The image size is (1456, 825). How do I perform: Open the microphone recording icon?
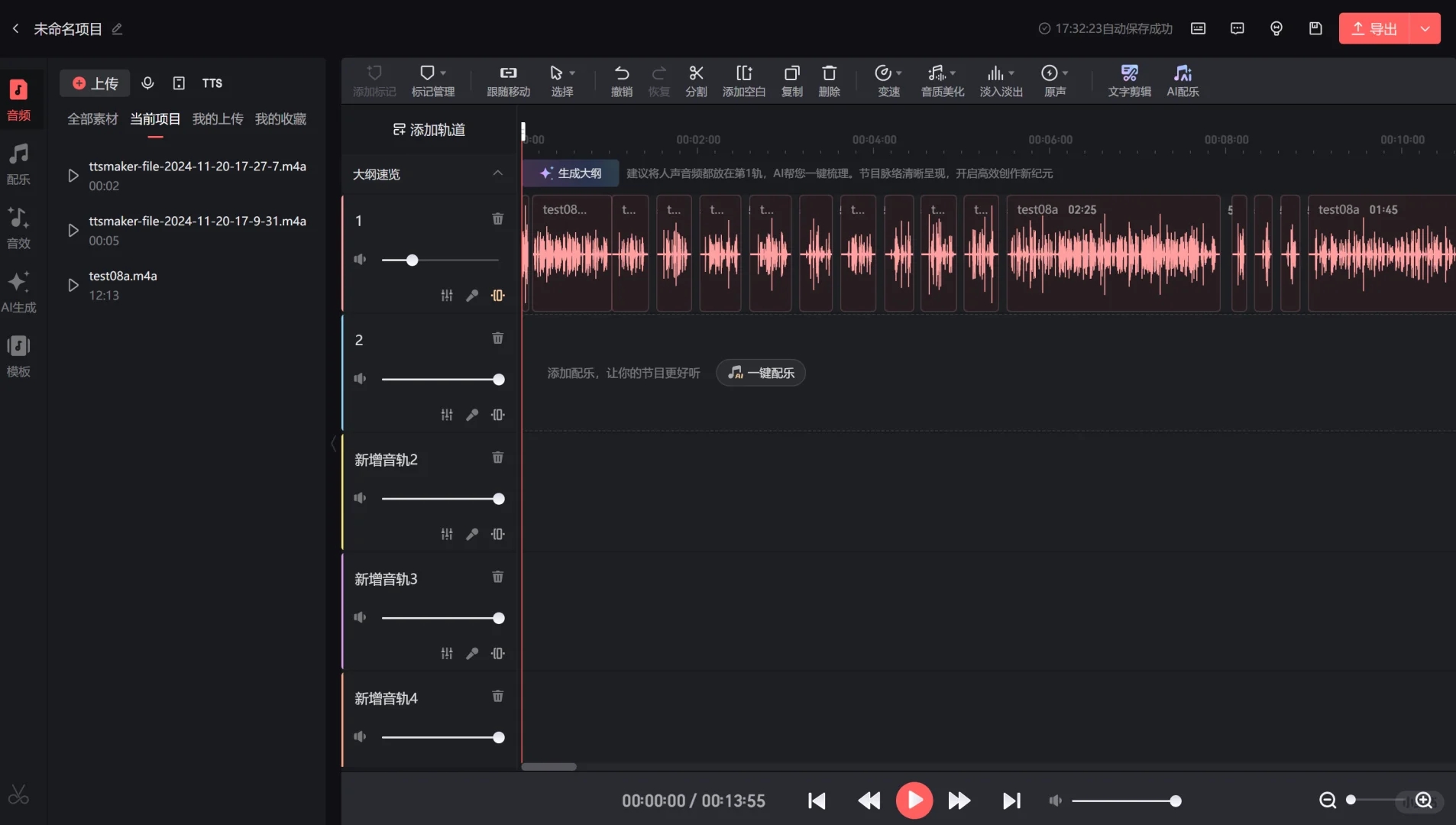tap(147, 82)
